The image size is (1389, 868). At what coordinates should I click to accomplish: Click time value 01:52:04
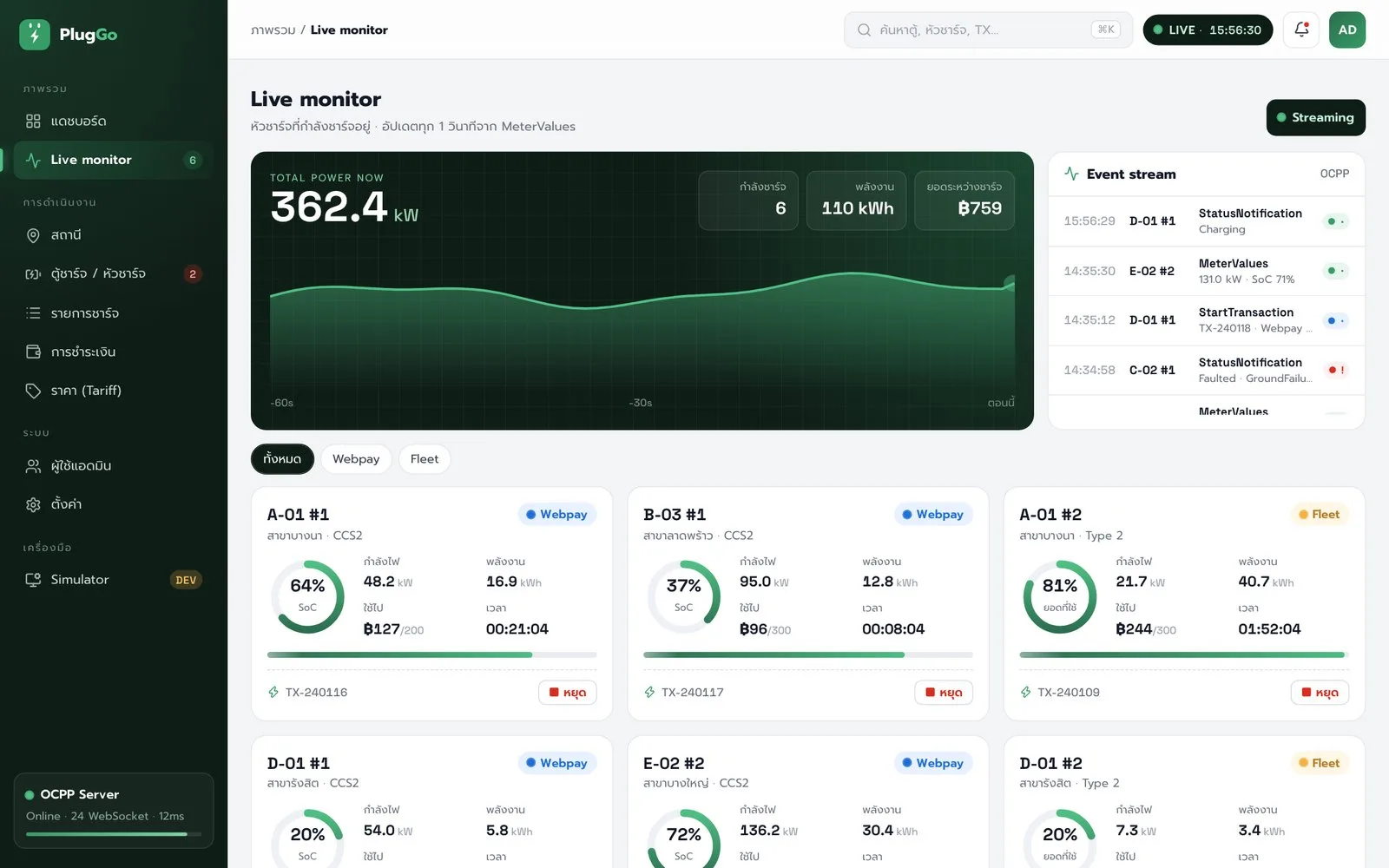1269,629
